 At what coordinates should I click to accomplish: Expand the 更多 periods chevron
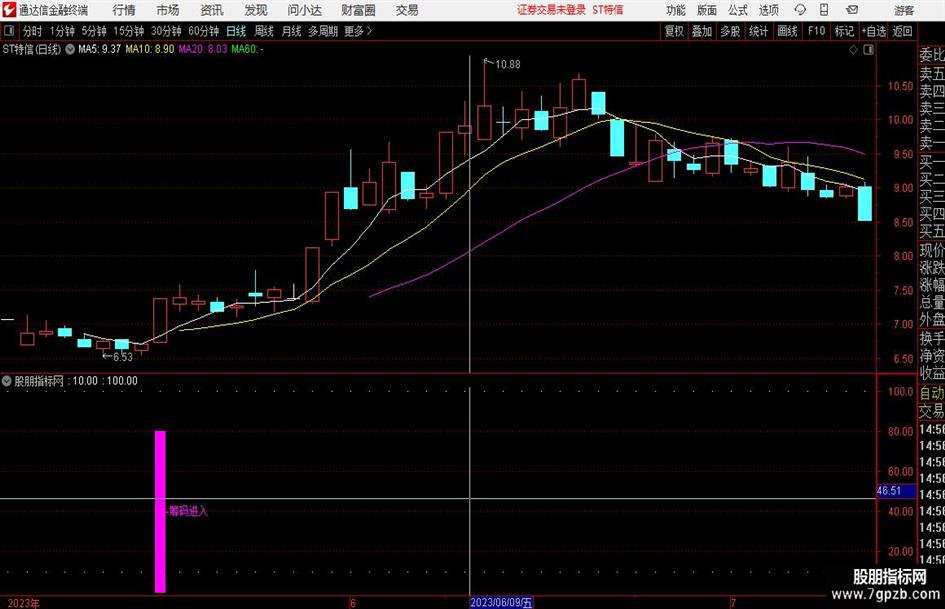click(369, 31)
